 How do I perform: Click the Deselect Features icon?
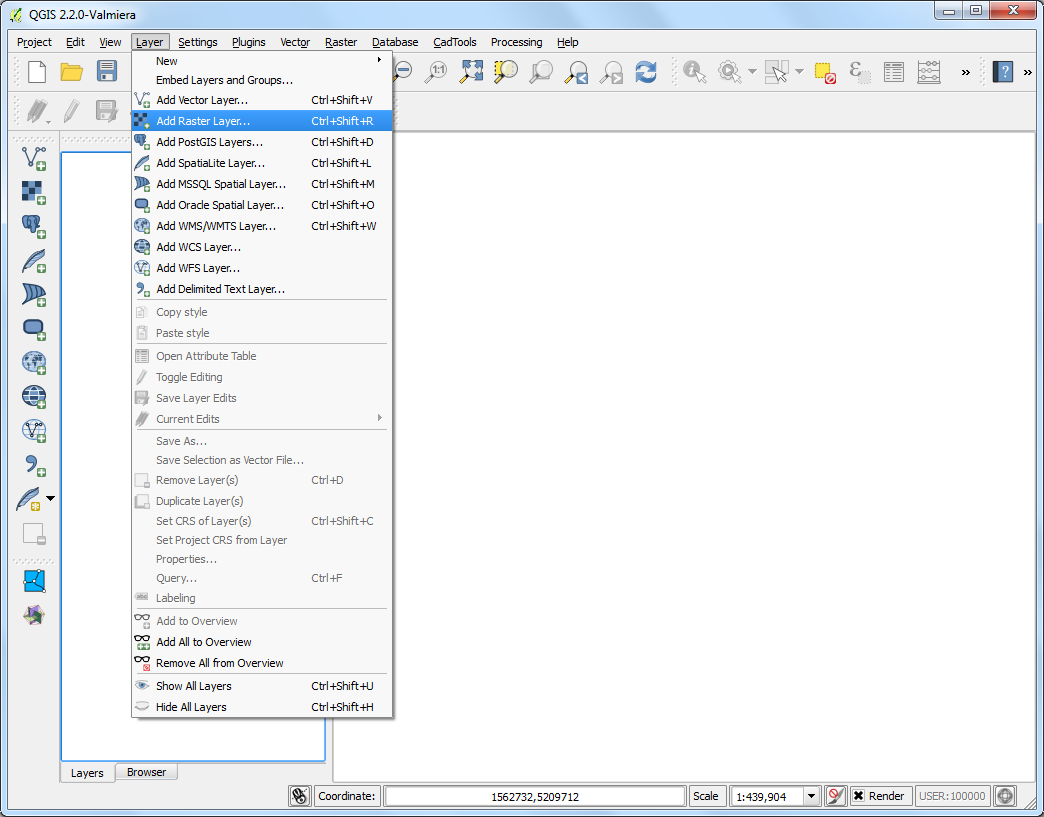coord(825,72)
